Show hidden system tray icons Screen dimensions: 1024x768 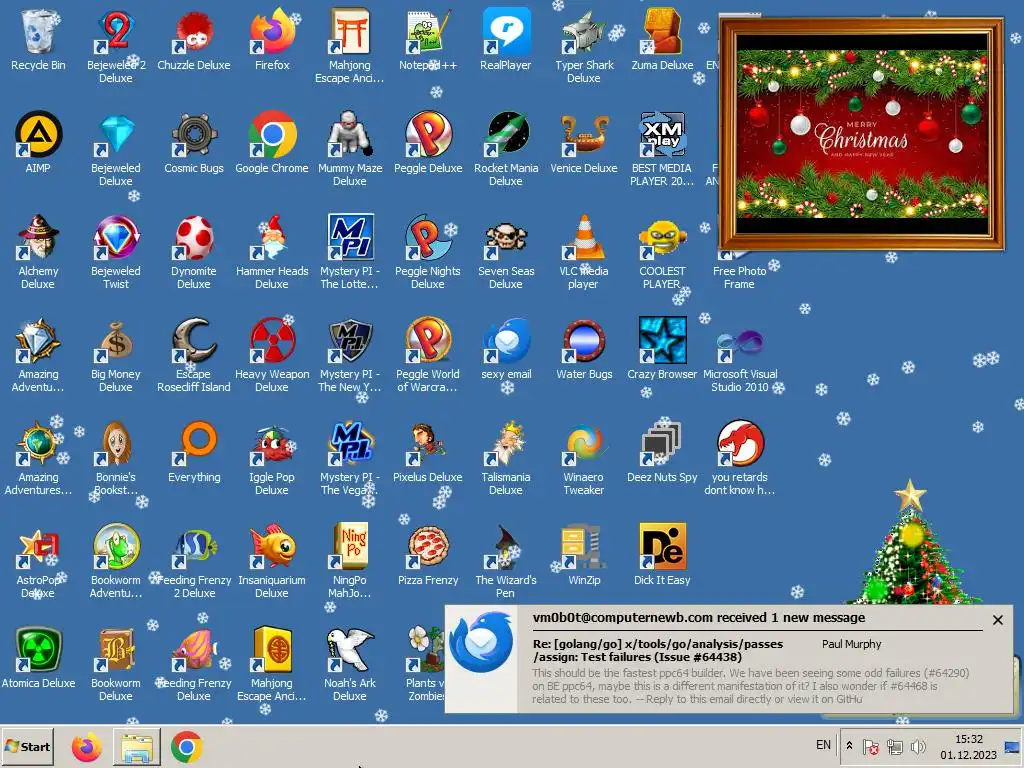point(849,746)
